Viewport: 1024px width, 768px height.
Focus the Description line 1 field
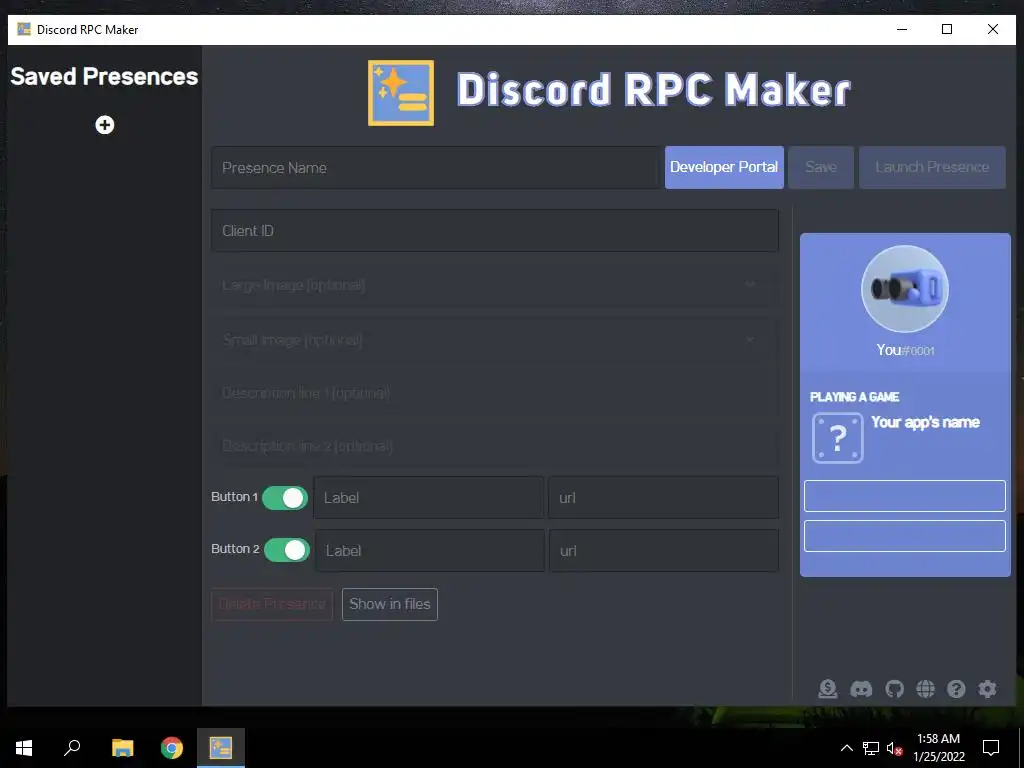(495, 393)
